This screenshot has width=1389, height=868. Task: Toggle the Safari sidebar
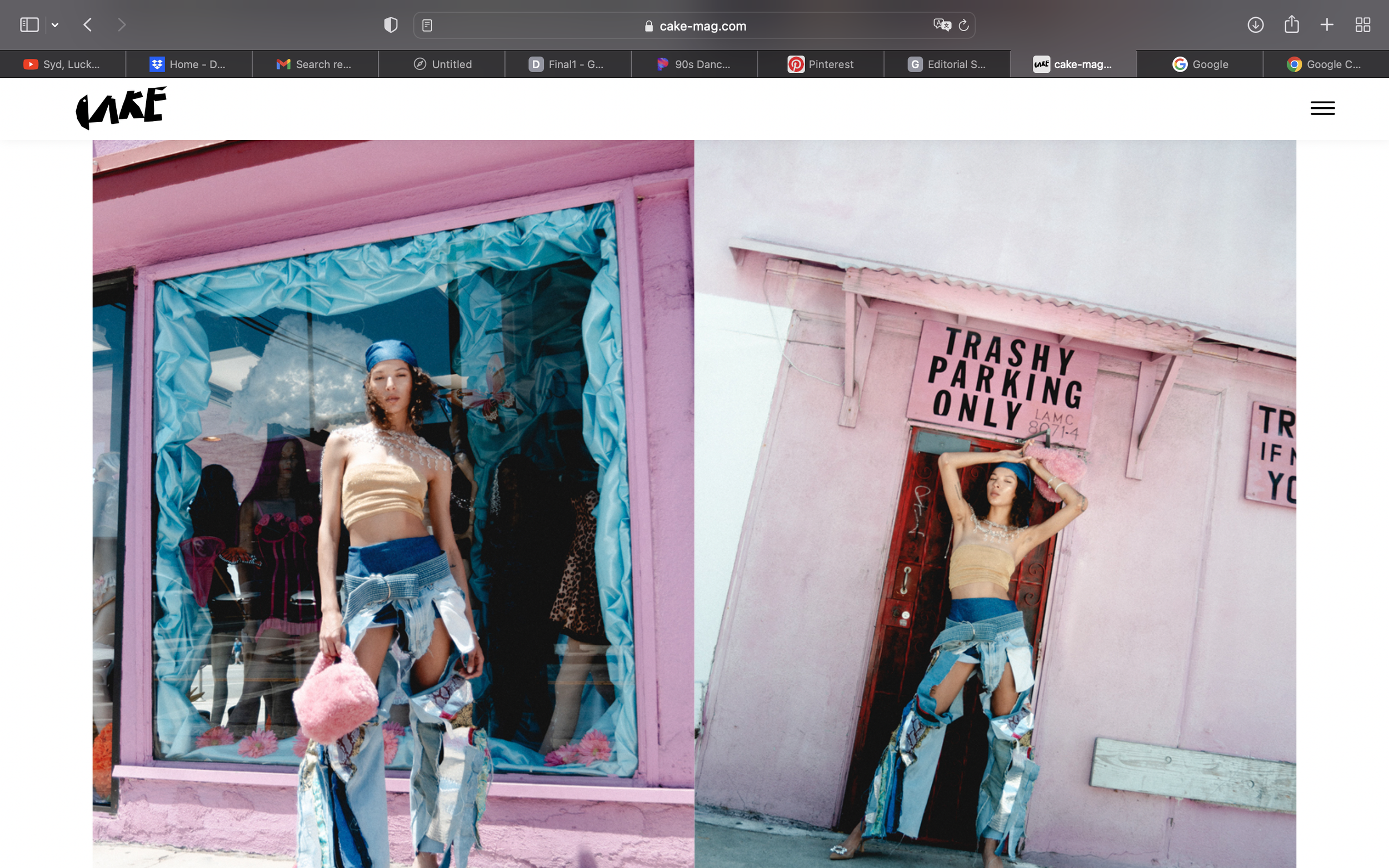tap(29, 24)
